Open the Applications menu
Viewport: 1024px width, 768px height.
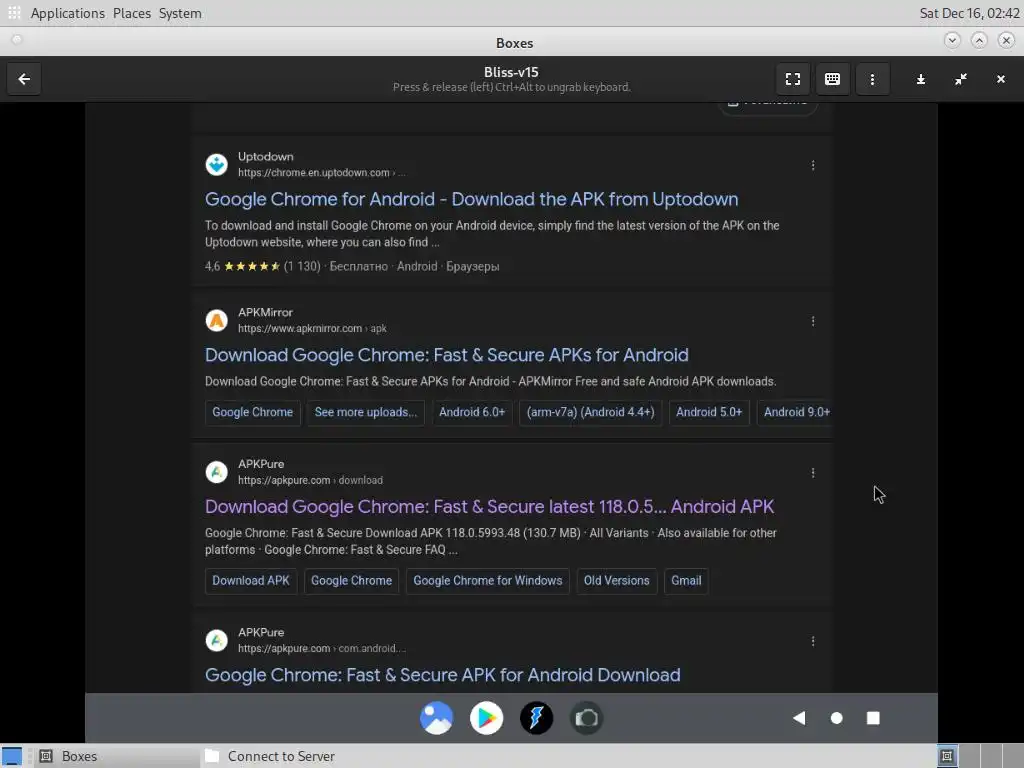click(67, 13)
